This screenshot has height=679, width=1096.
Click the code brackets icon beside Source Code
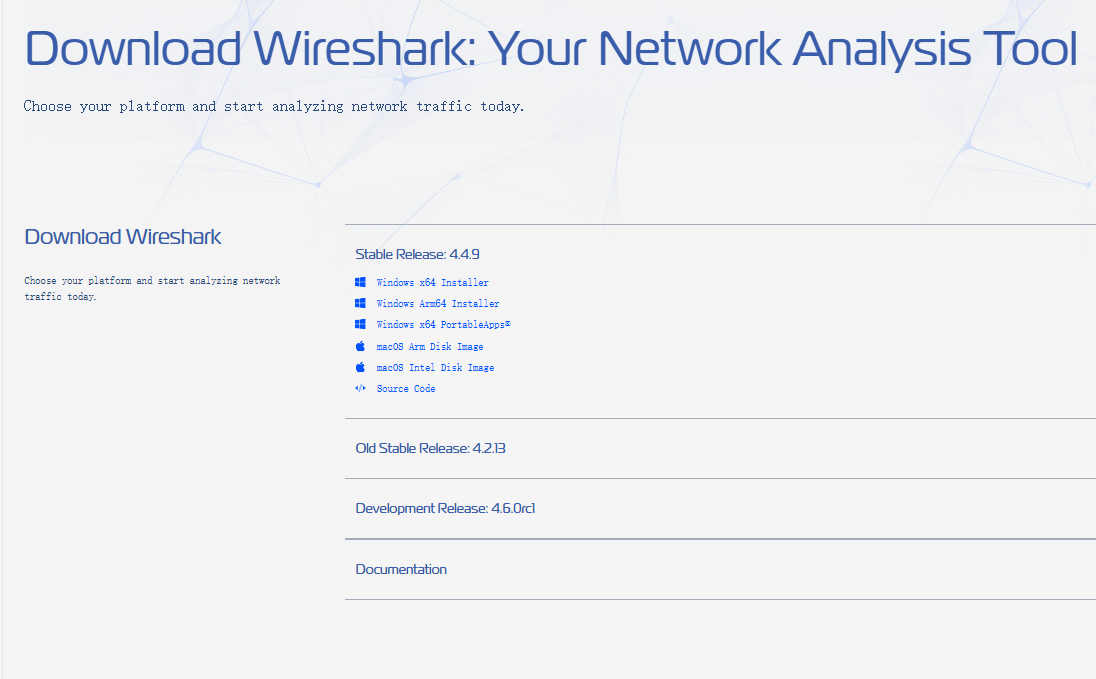pyautogui.click(x=360, y=388)
